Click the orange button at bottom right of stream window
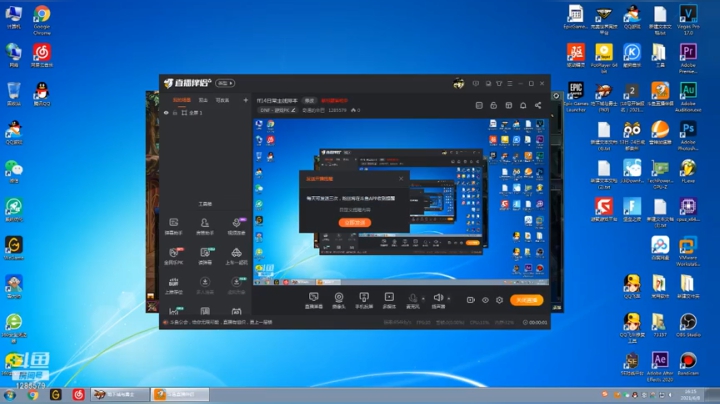Viewport: 720px width, 404px height. 527,300
